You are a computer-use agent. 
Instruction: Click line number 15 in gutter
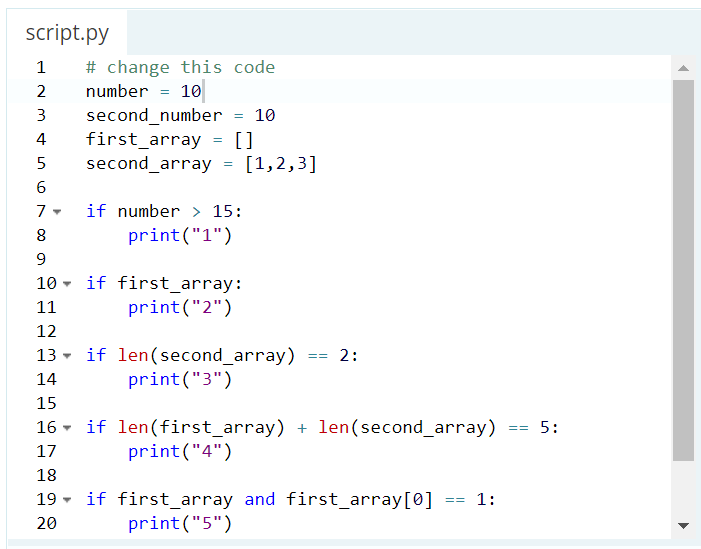46,403
